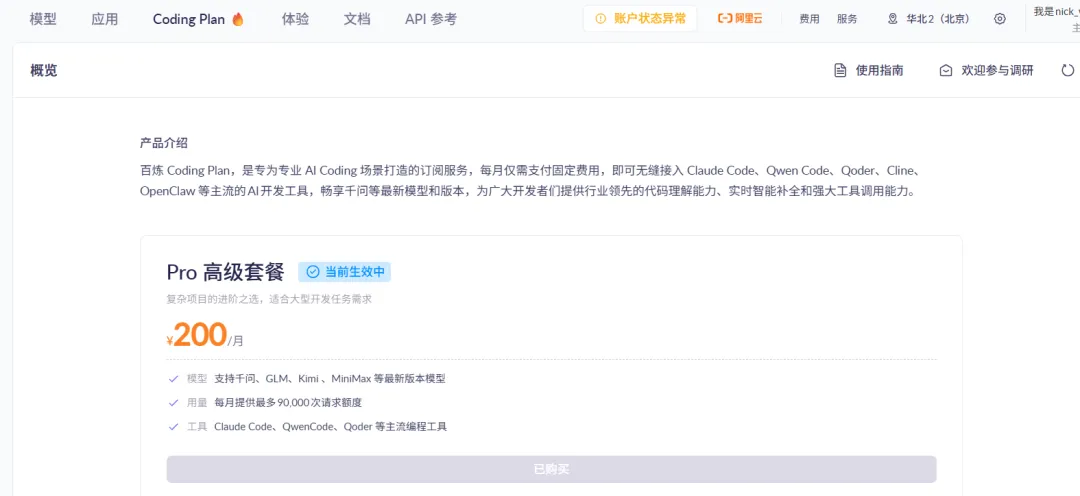The width and height of the screenshot is (1080, 496).
Task: Click 支持千问、GLM、Kimi、MiniMax text
Action: [x=330, y=378]
